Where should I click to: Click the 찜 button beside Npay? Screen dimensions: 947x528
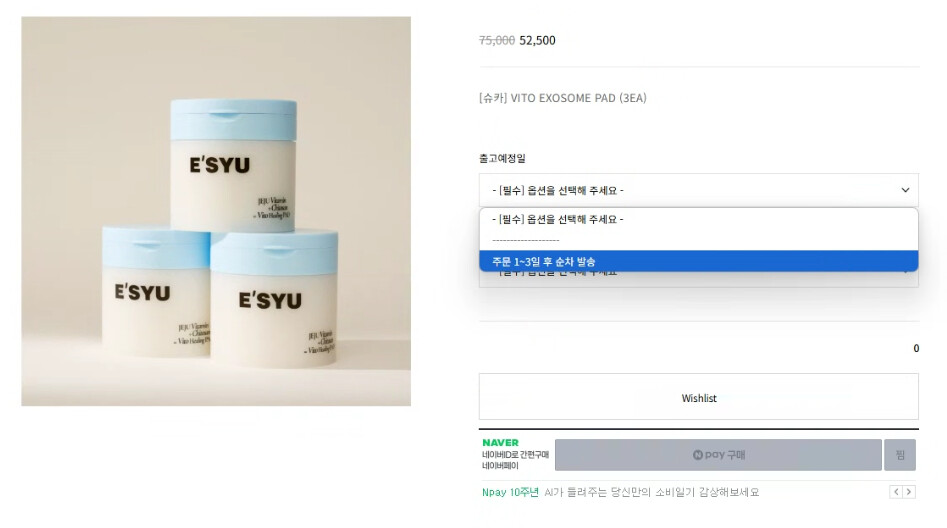(900, 454)
